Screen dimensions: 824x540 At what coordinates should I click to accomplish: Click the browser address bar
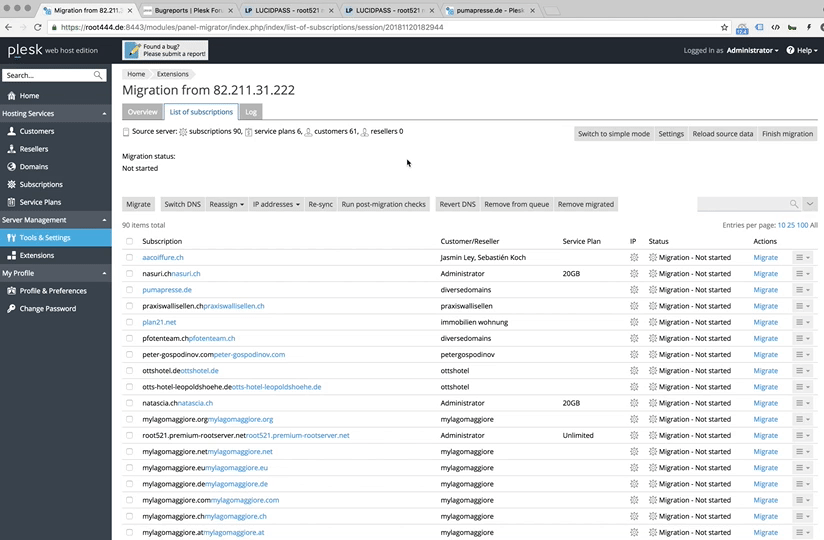(386, 27)
